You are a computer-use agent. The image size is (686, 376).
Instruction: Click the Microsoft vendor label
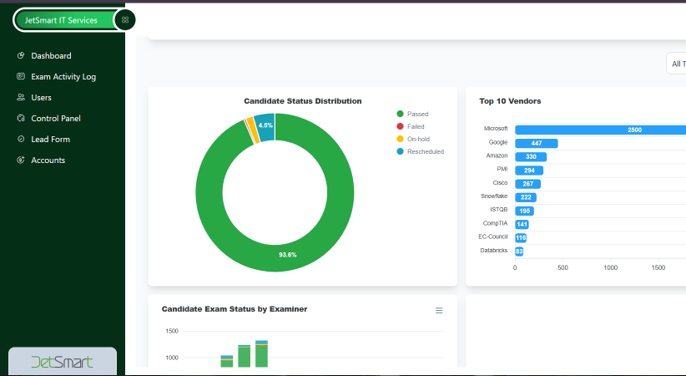(x=496, y=129)
